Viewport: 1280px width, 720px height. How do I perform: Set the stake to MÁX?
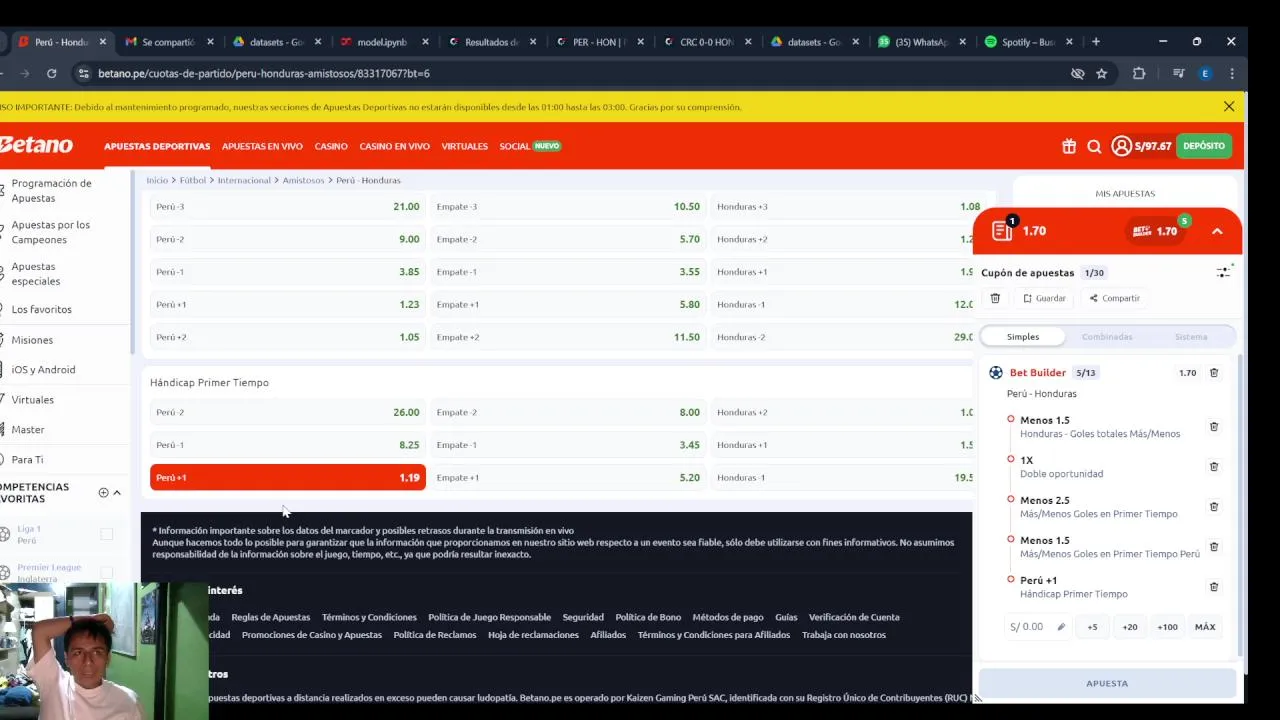point(1205,627)
